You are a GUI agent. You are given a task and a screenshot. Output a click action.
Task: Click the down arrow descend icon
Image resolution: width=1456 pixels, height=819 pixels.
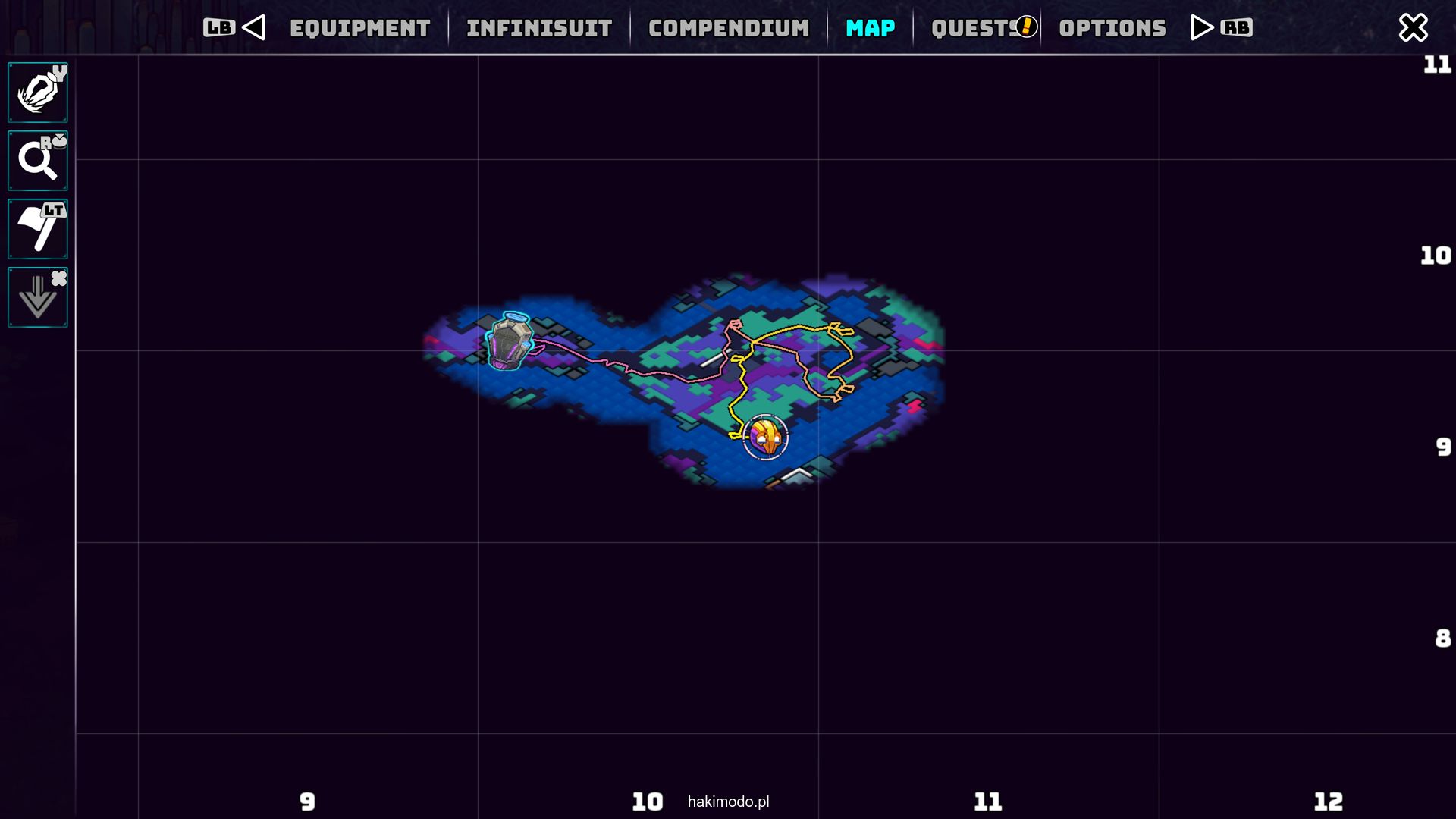point(37,297)
